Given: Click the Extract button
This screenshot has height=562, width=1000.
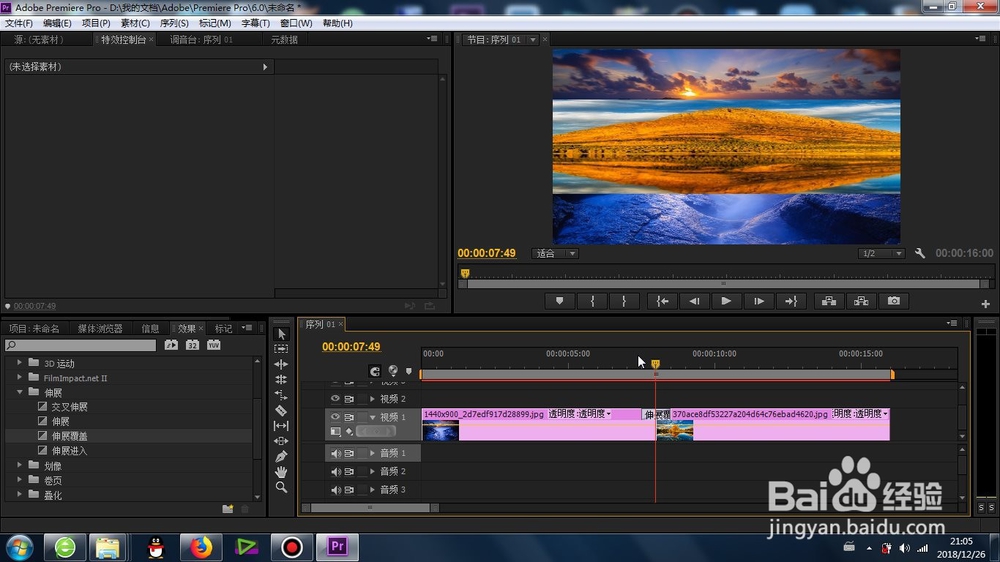Looking at the screenshot, I should tap(861, 301).
